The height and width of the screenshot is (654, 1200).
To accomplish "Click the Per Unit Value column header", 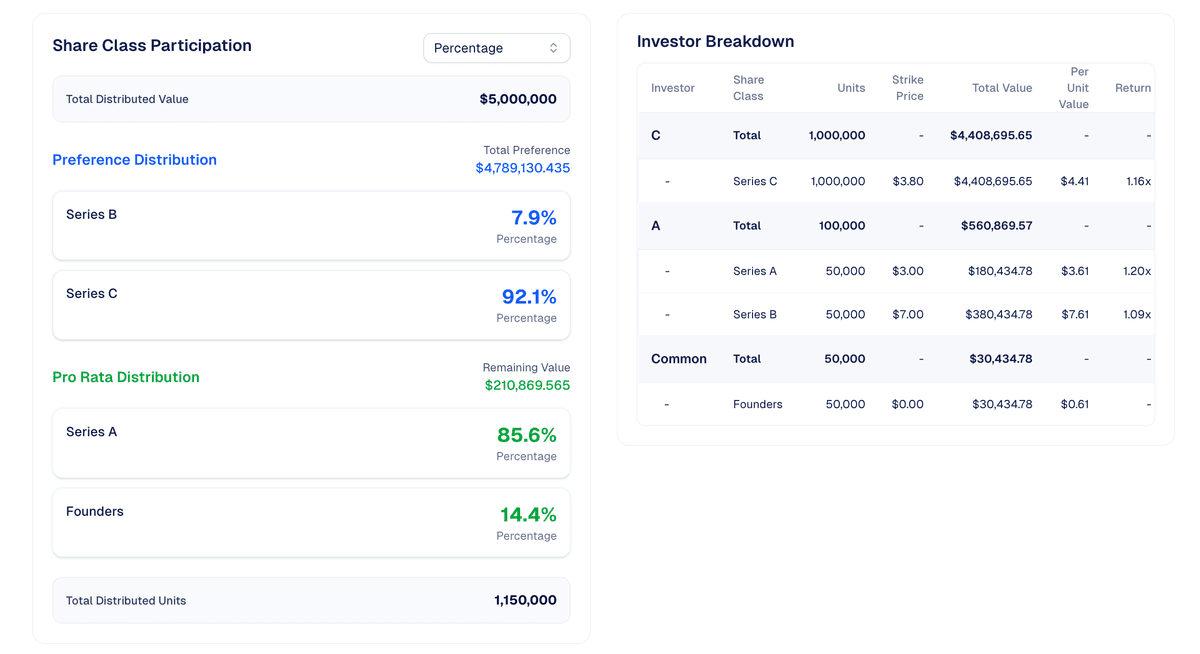I will click(x=1074, y=88).
